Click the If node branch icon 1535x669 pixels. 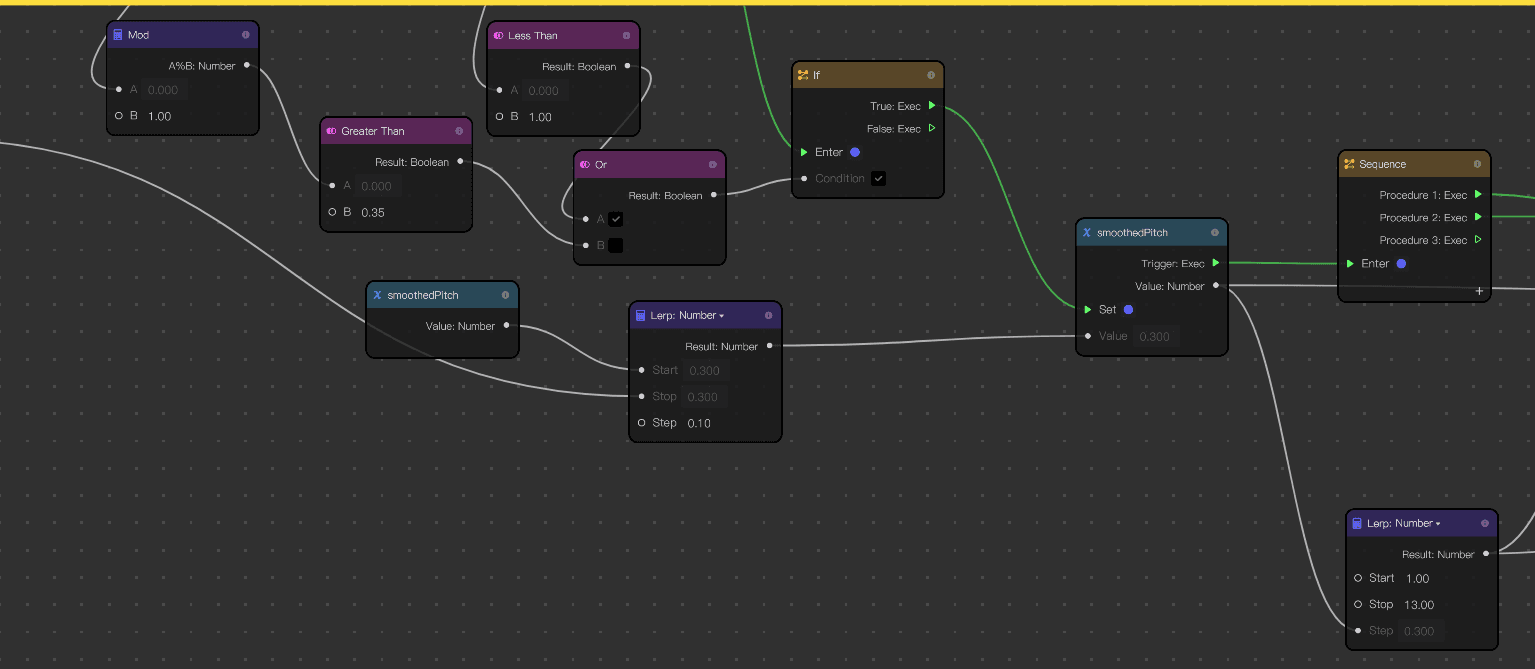coord(803,75)
